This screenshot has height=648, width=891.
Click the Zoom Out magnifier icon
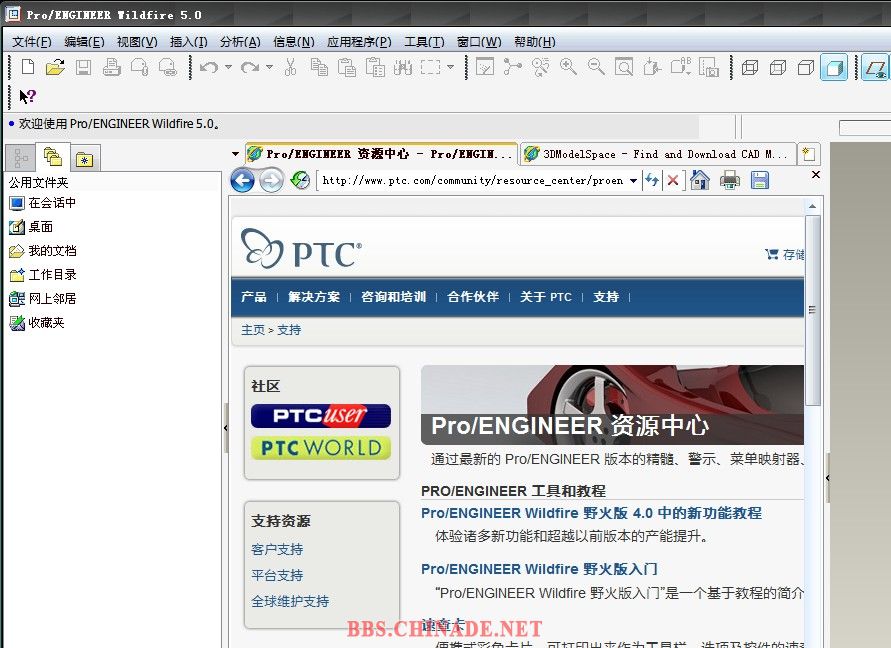596,67
